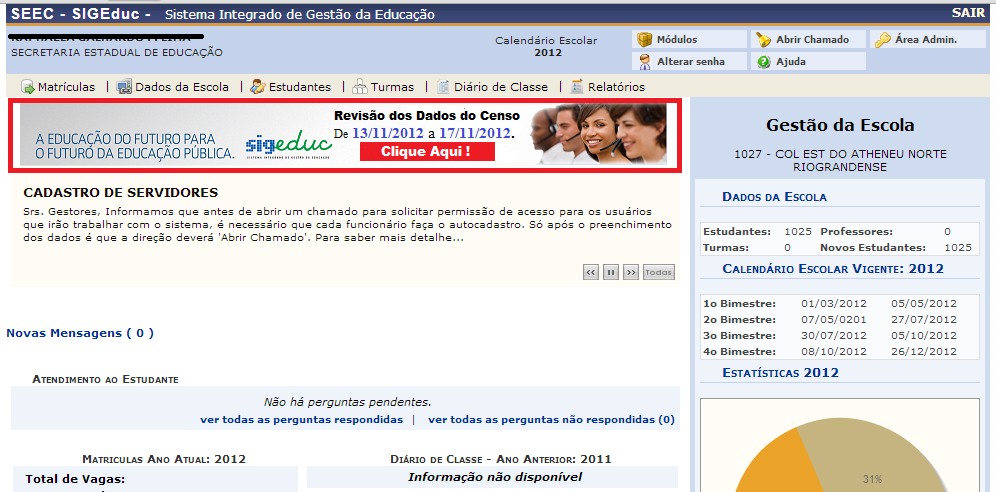Go to Área Admin.
Image resolution: width=996 pixels, height=492 pixels.
click(925, 40)
